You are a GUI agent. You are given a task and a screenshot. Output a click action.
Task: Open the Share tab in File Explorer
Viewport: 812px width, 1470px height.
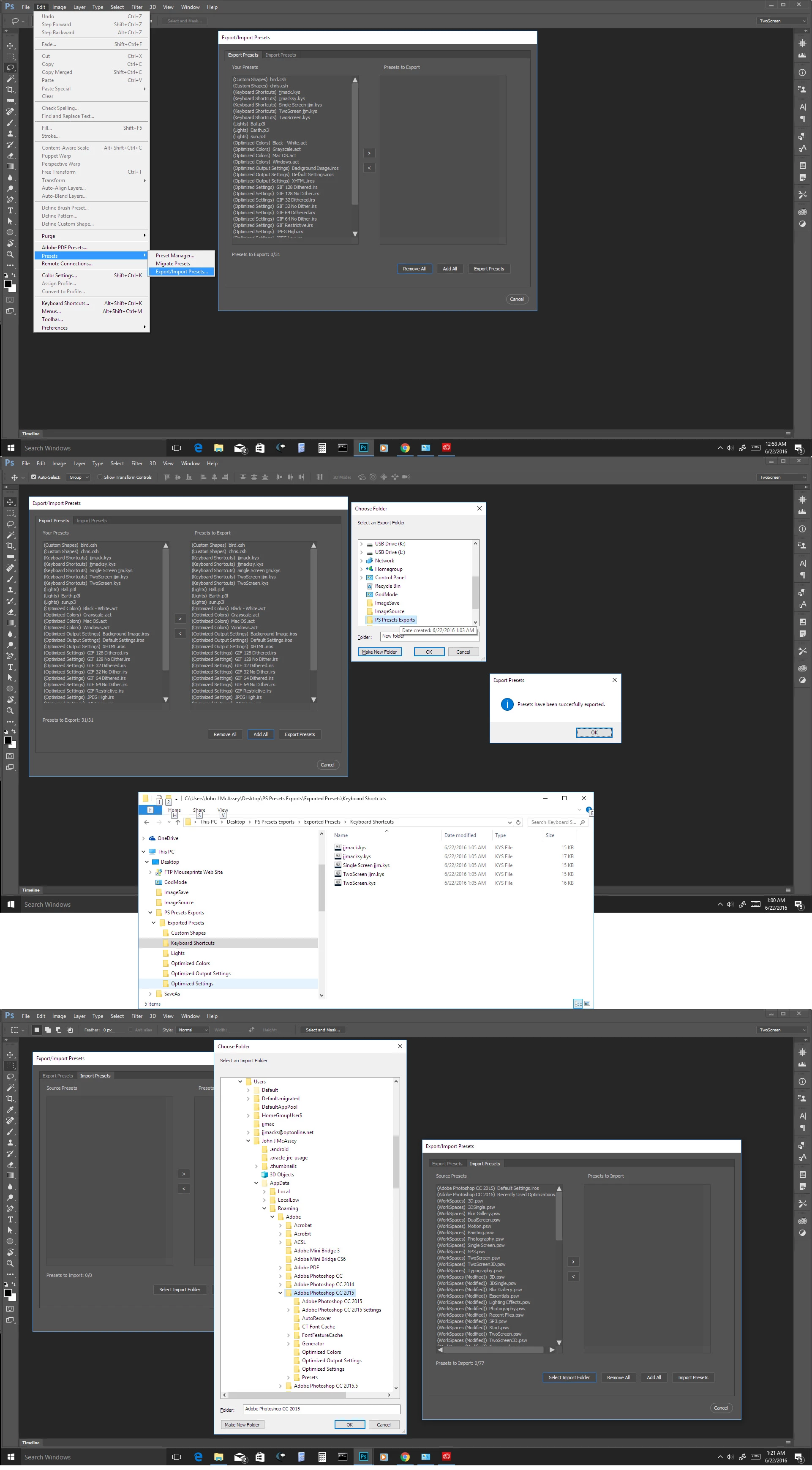[x=199, y=810]
